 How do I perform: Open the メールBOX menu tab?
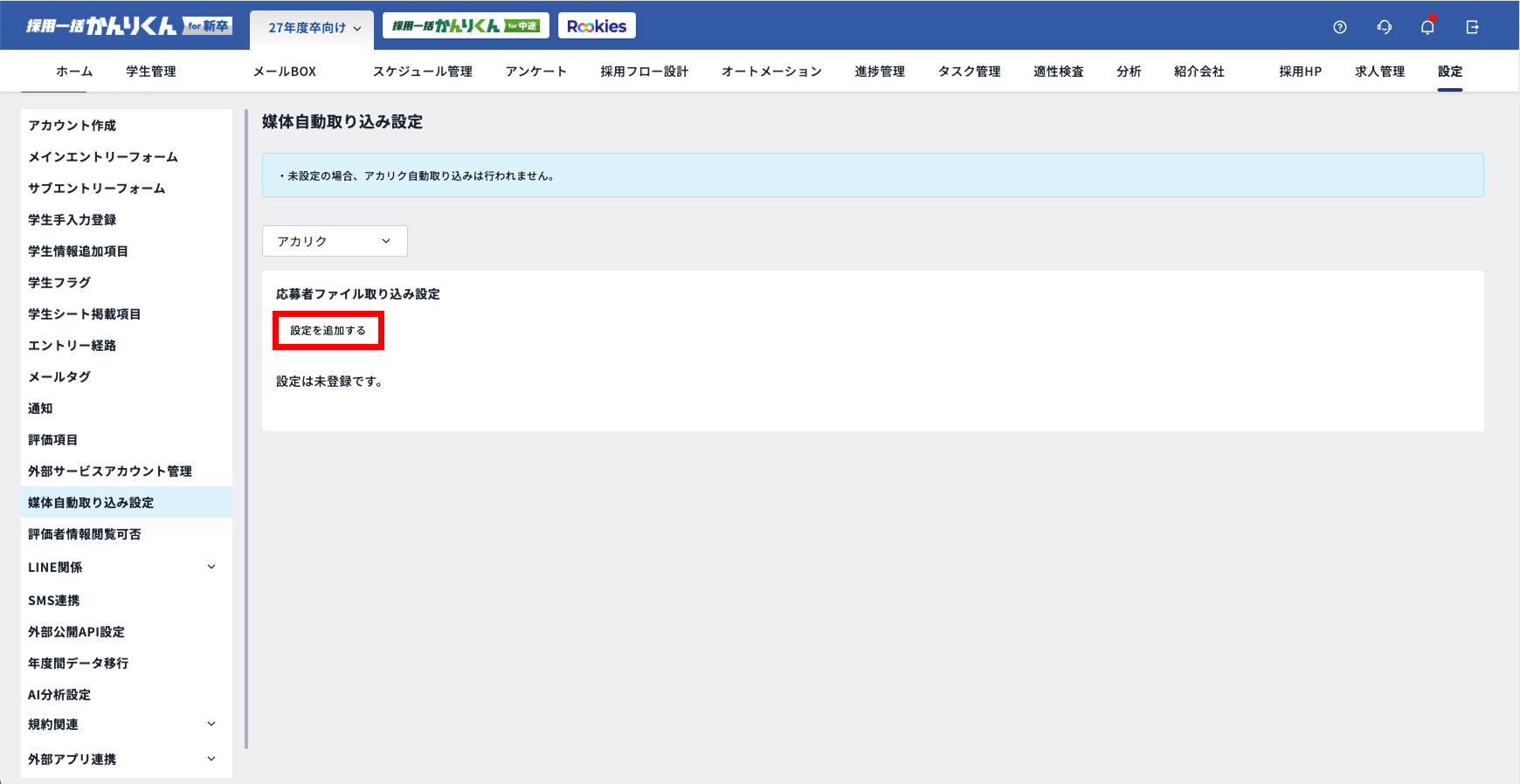(285, 72)
